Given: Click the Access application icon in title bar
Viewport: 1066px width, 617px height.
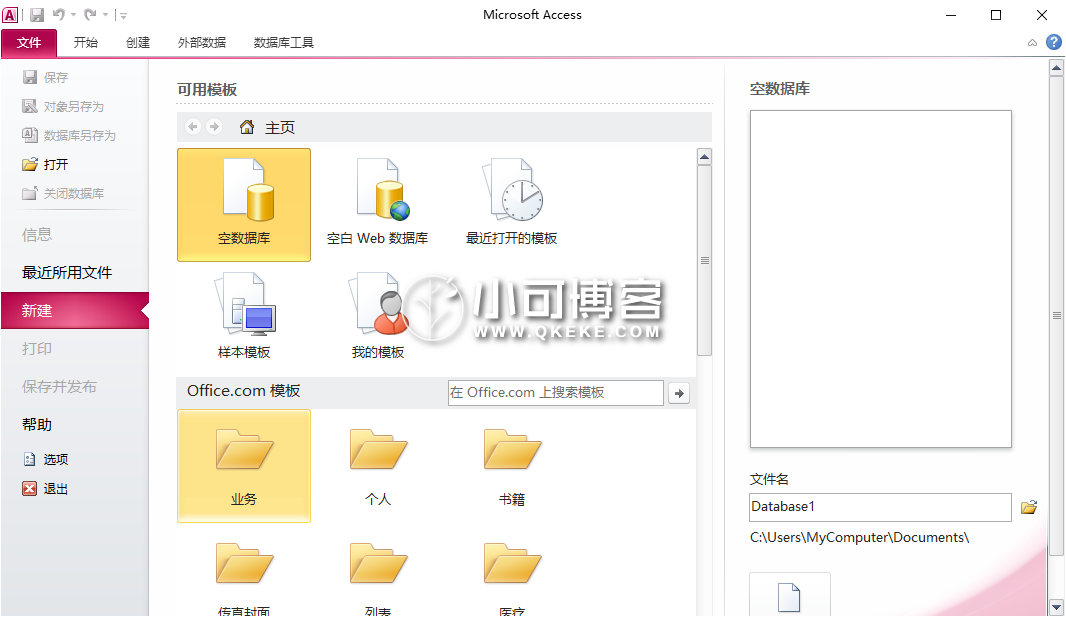Looking at the screenshot, I should click(10, 14).
